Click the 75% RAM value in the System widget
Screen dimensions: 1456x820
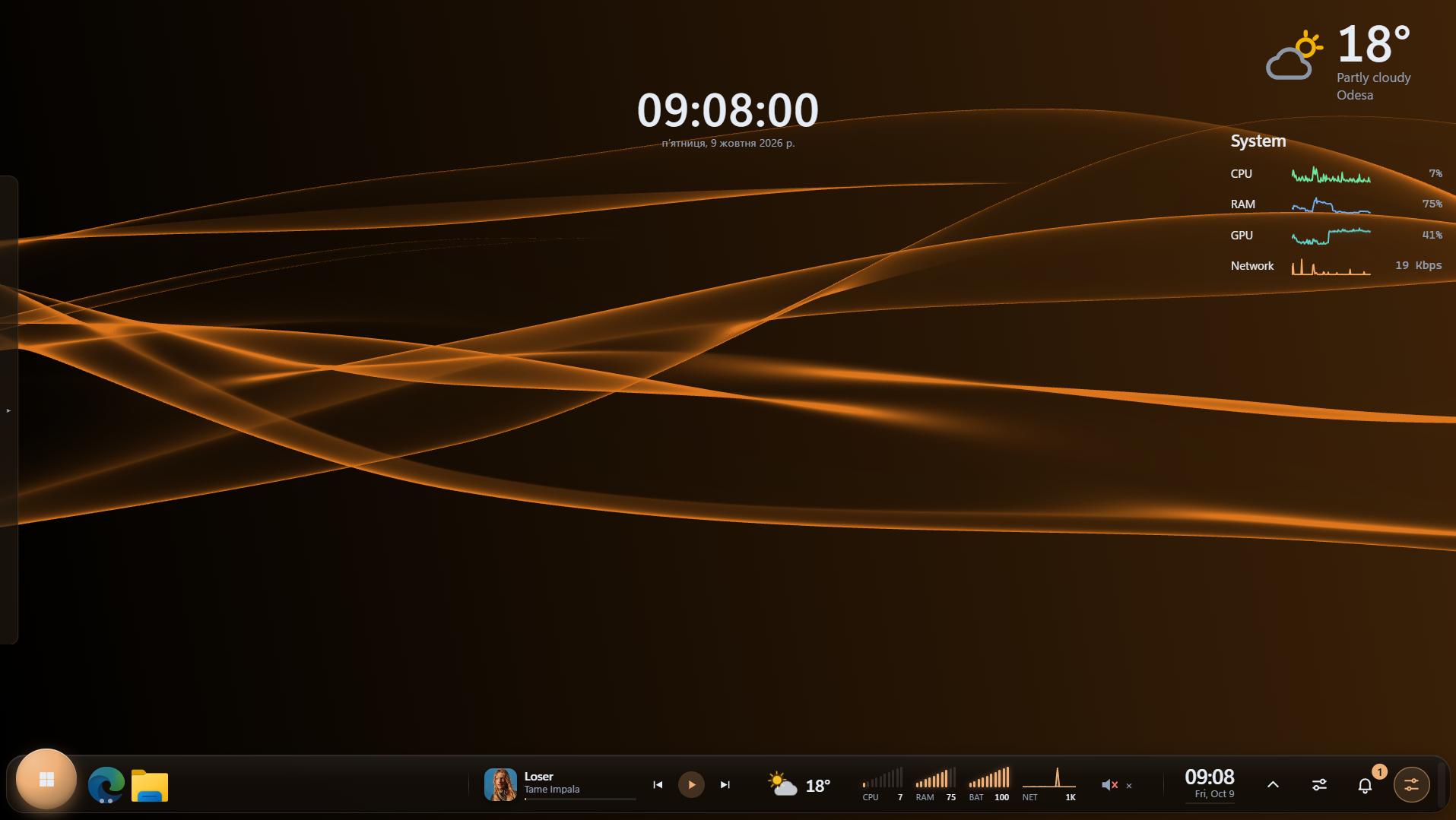point(1432,204)
